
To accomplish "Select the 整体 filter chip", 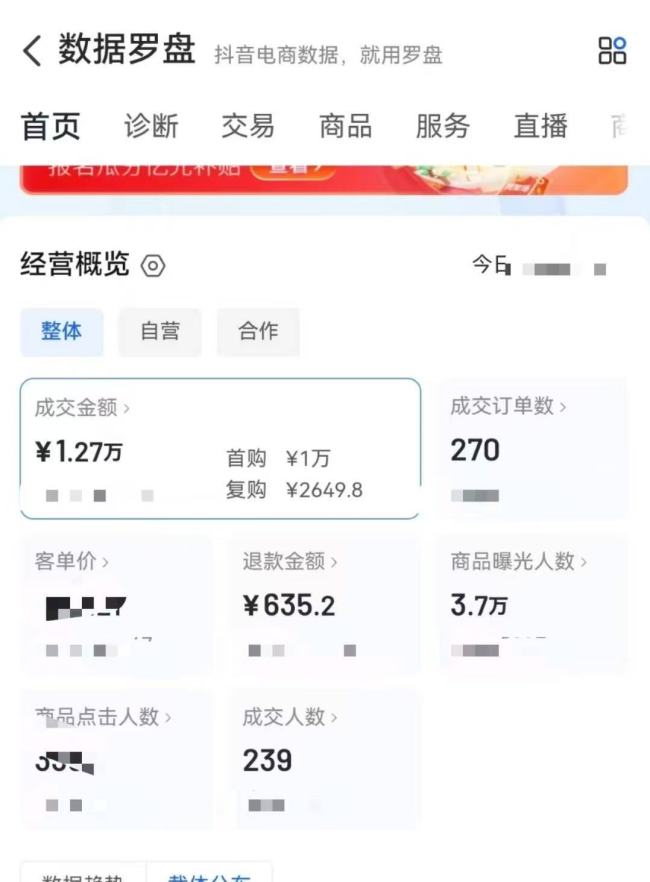I will [62, 332].
